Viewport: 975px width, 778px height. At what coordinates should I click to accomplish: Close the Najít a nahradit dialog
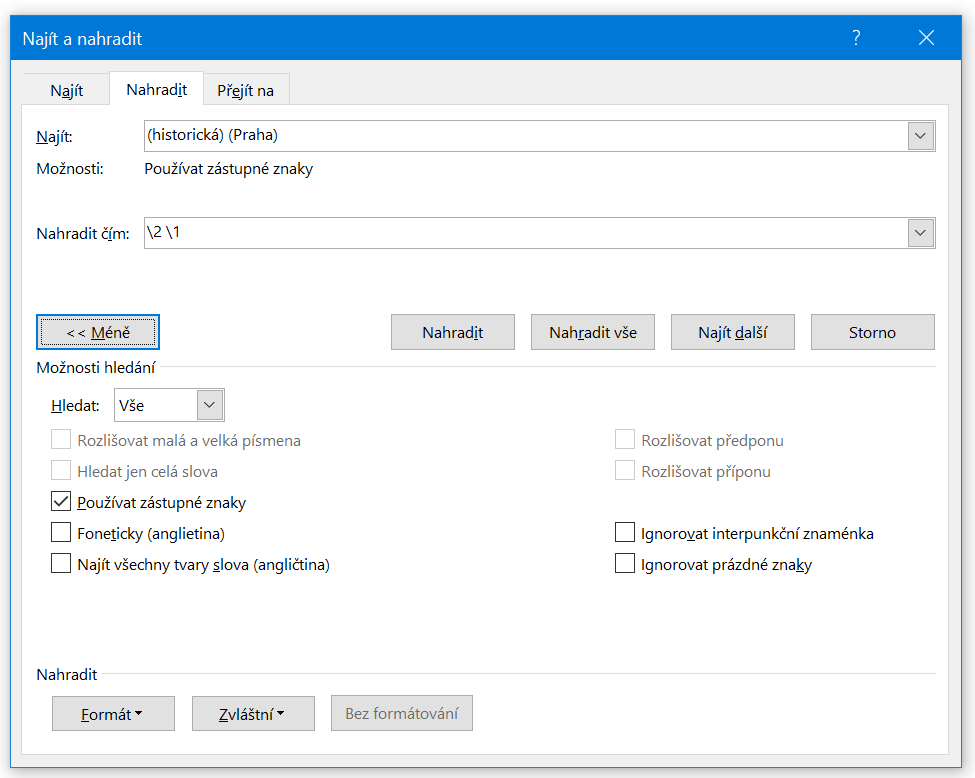[925, 38]
